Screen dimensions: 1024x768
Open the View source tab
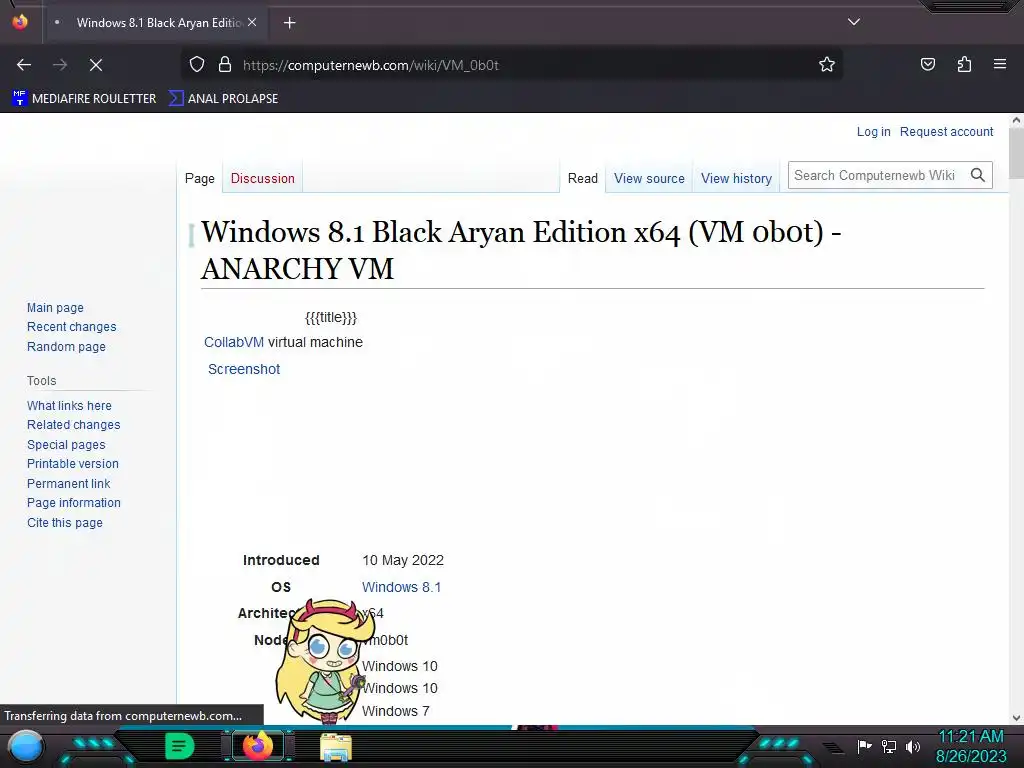click(x=649, y=178)
